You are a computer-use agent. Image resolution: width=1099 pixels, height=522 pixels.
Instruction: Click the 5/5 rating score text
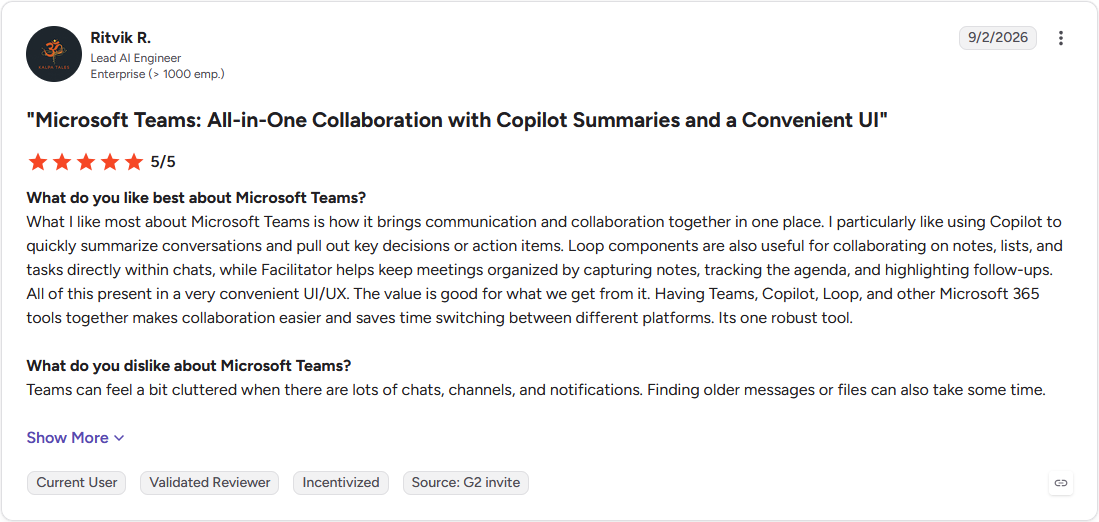click(163, 163)
